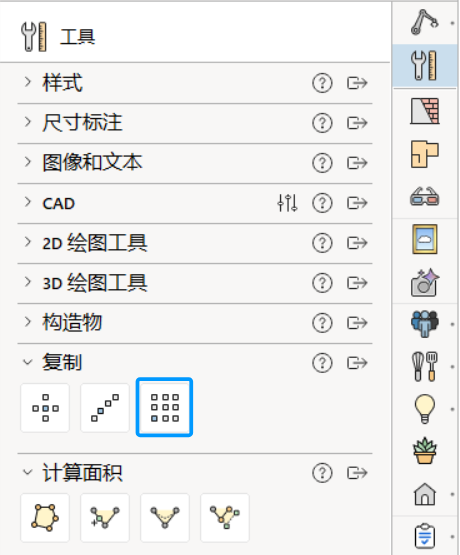Open the 3D glasses view sidebar icon

pos(425,196)
